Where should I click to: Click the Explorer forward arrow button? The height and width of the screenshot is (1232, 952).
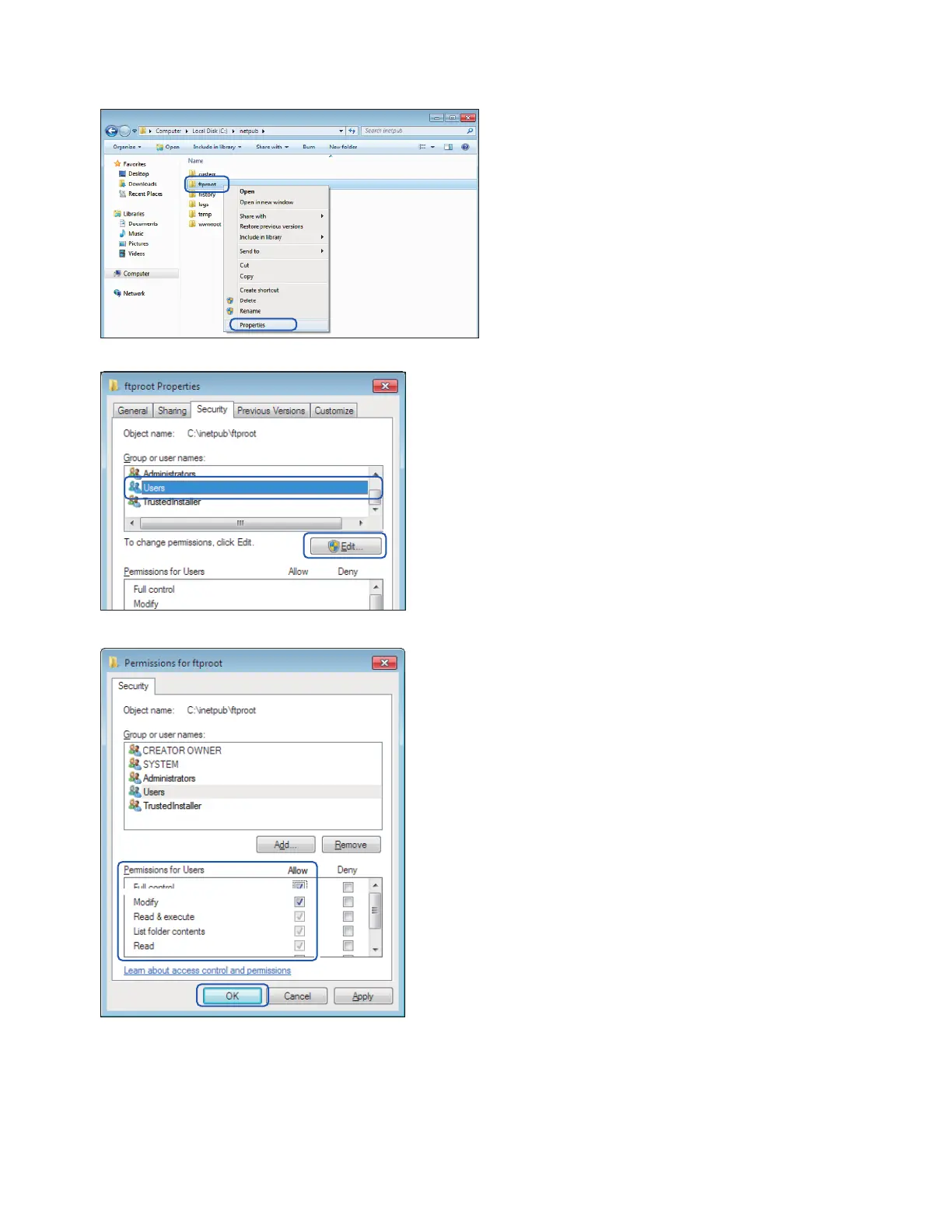click(x=124, y=131)
